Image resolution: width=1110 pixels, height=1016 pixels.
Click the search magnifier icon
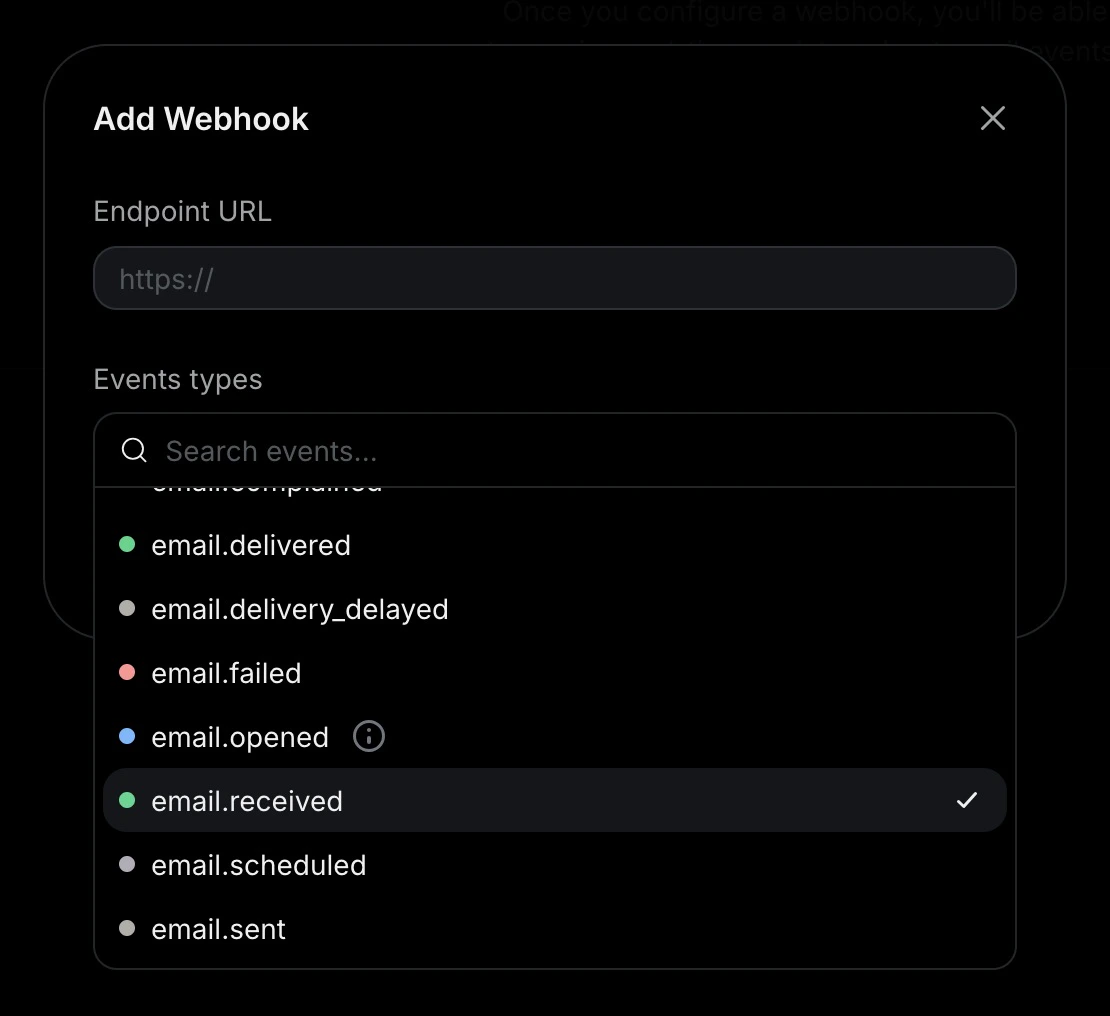tap(133, 450)
